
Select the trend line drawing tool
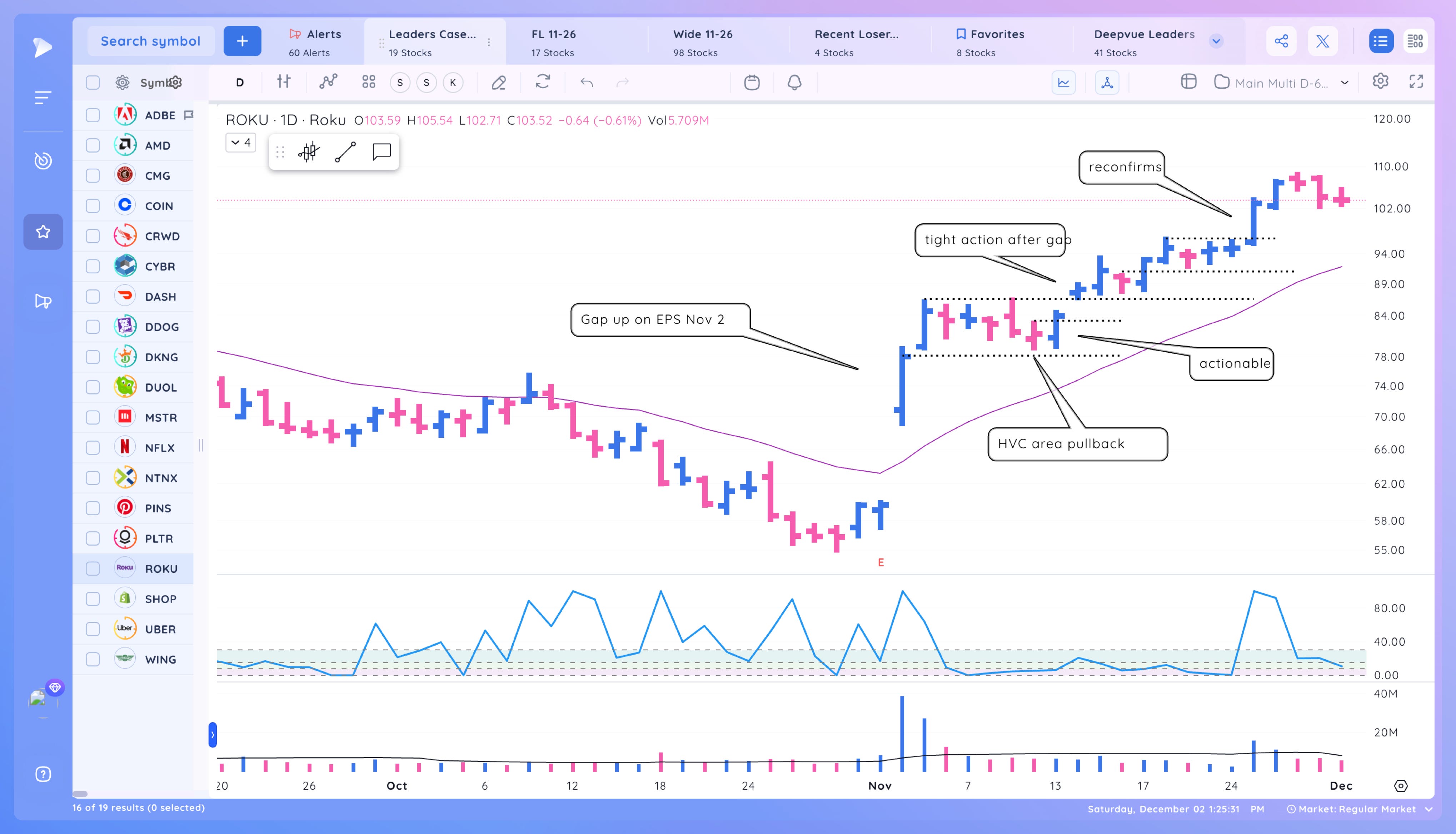pyautogui.click(x=345, y=152)
